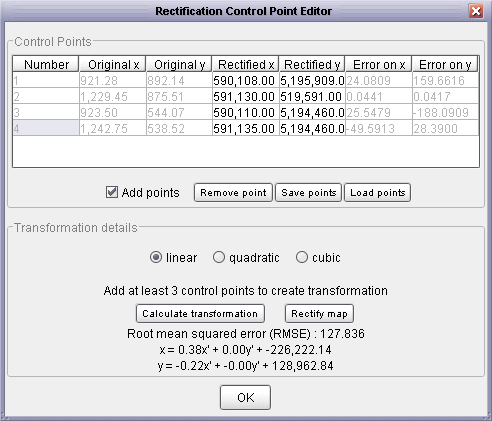Screen dimensions: 492x421
Task: Select highlighted control point number 4 cell
Action: (x=46, y=128)
